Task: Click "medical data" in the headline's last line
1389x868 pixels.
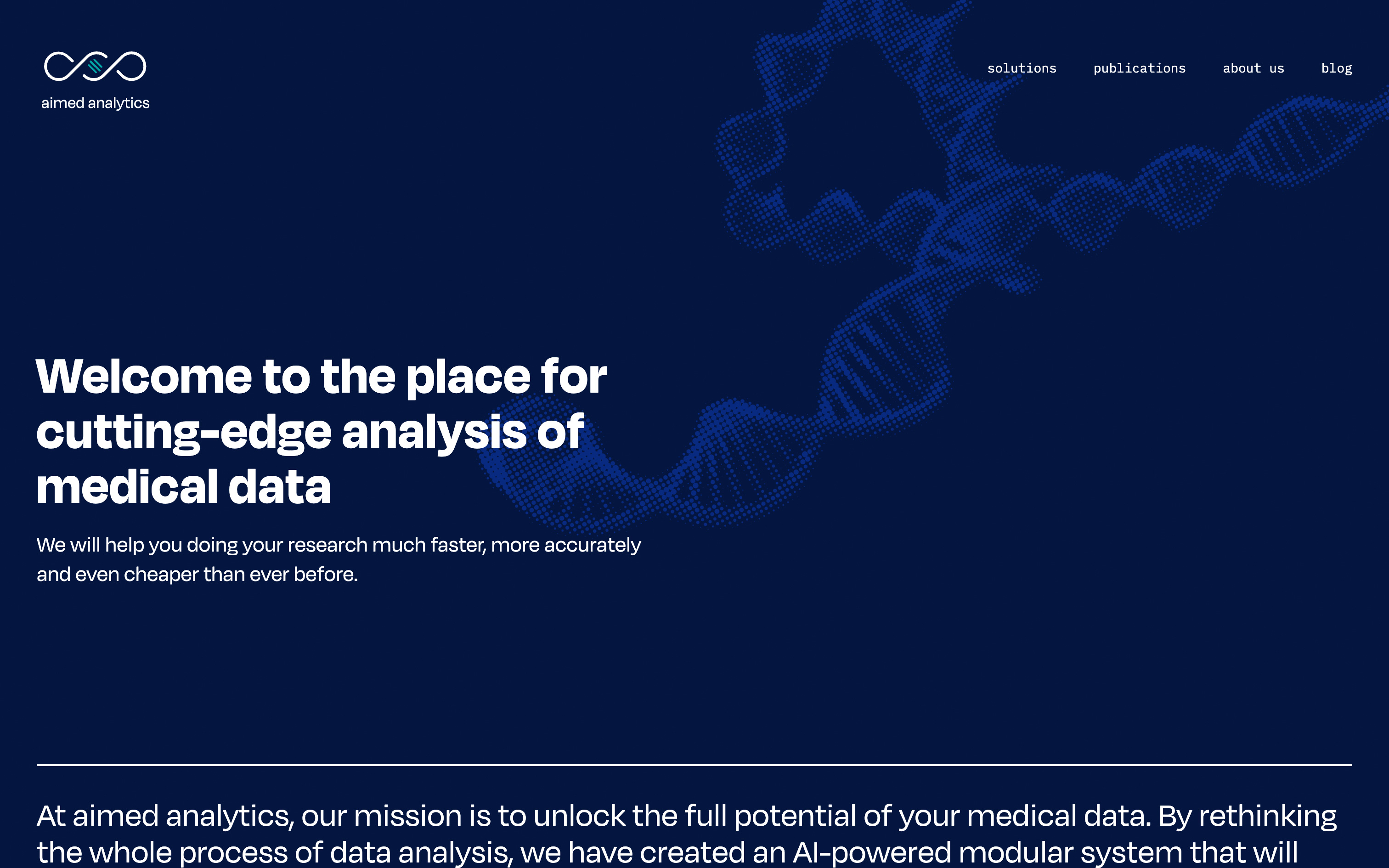Action: point(184,487)
